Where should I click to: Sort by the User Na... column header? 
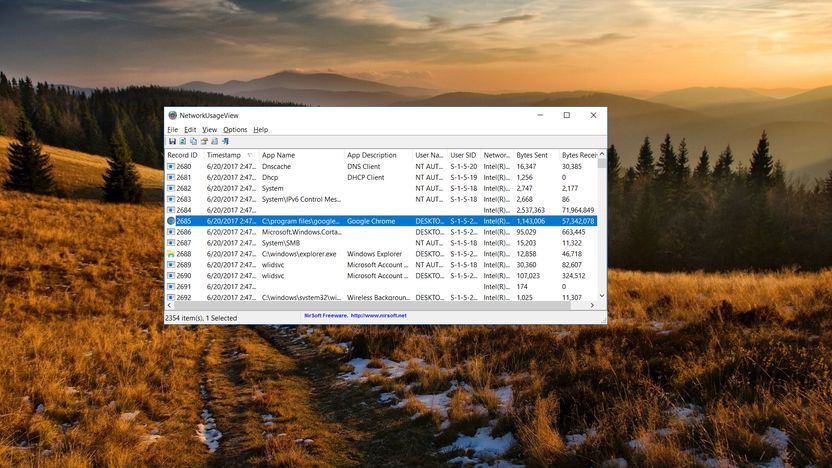[x=429, y=155]
